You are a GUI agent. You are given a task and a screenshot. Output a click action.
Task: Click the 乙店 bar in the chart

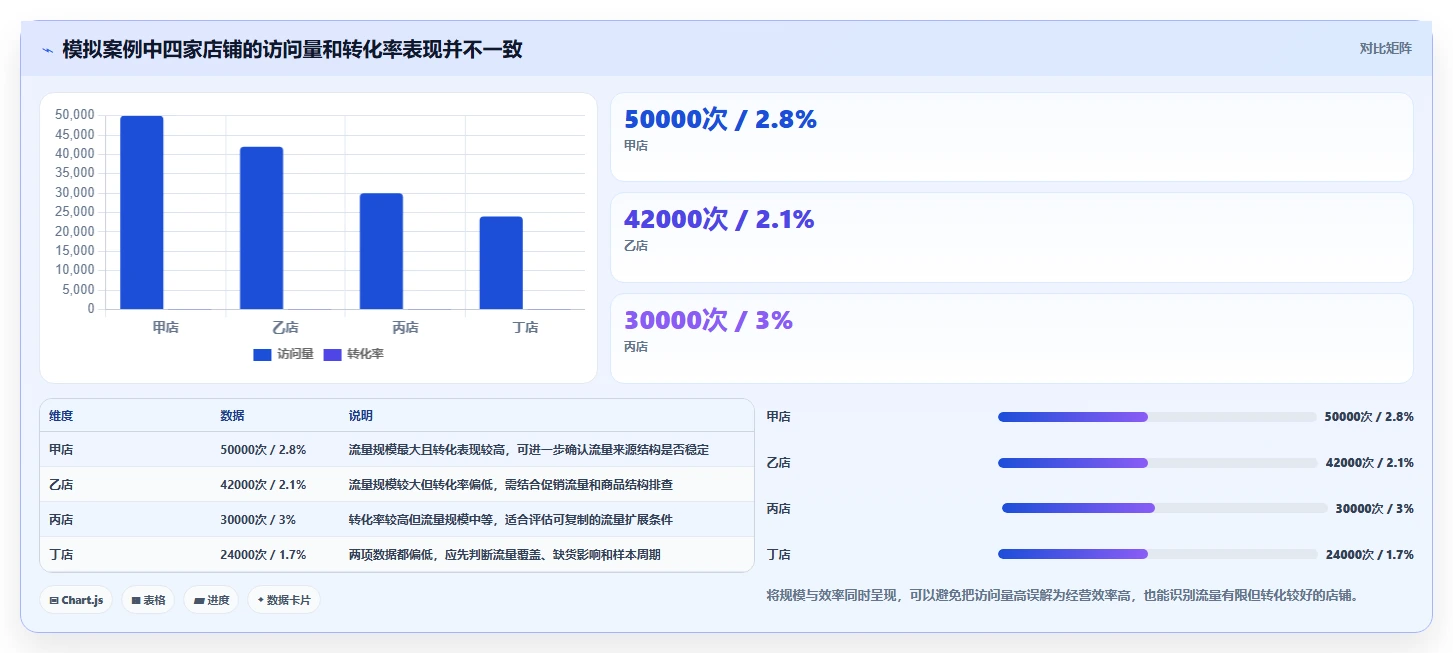click(261, 228)
